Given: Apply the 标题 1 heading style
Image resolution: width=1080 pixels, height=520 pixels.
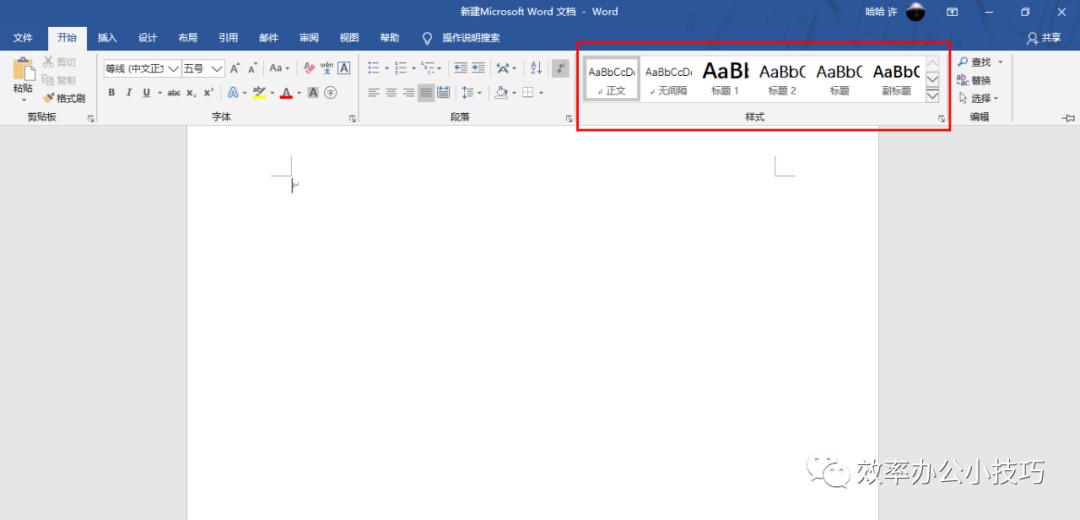Looking at the screenshot, I should click(725, 78).
